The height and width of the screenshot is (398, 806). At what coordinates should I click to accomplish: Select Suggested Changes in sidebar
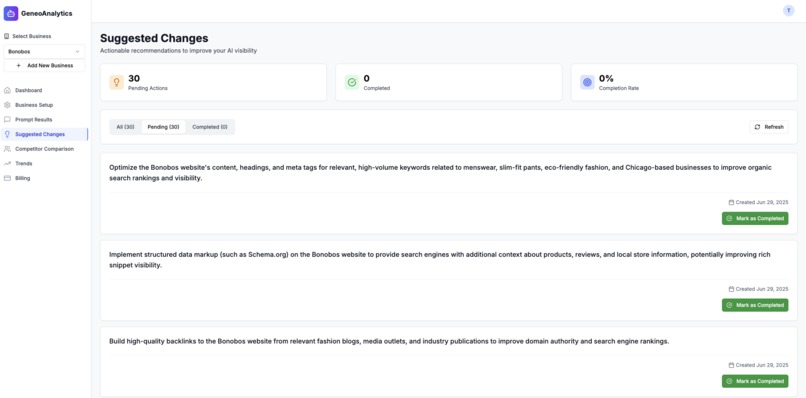click(44, 134)
